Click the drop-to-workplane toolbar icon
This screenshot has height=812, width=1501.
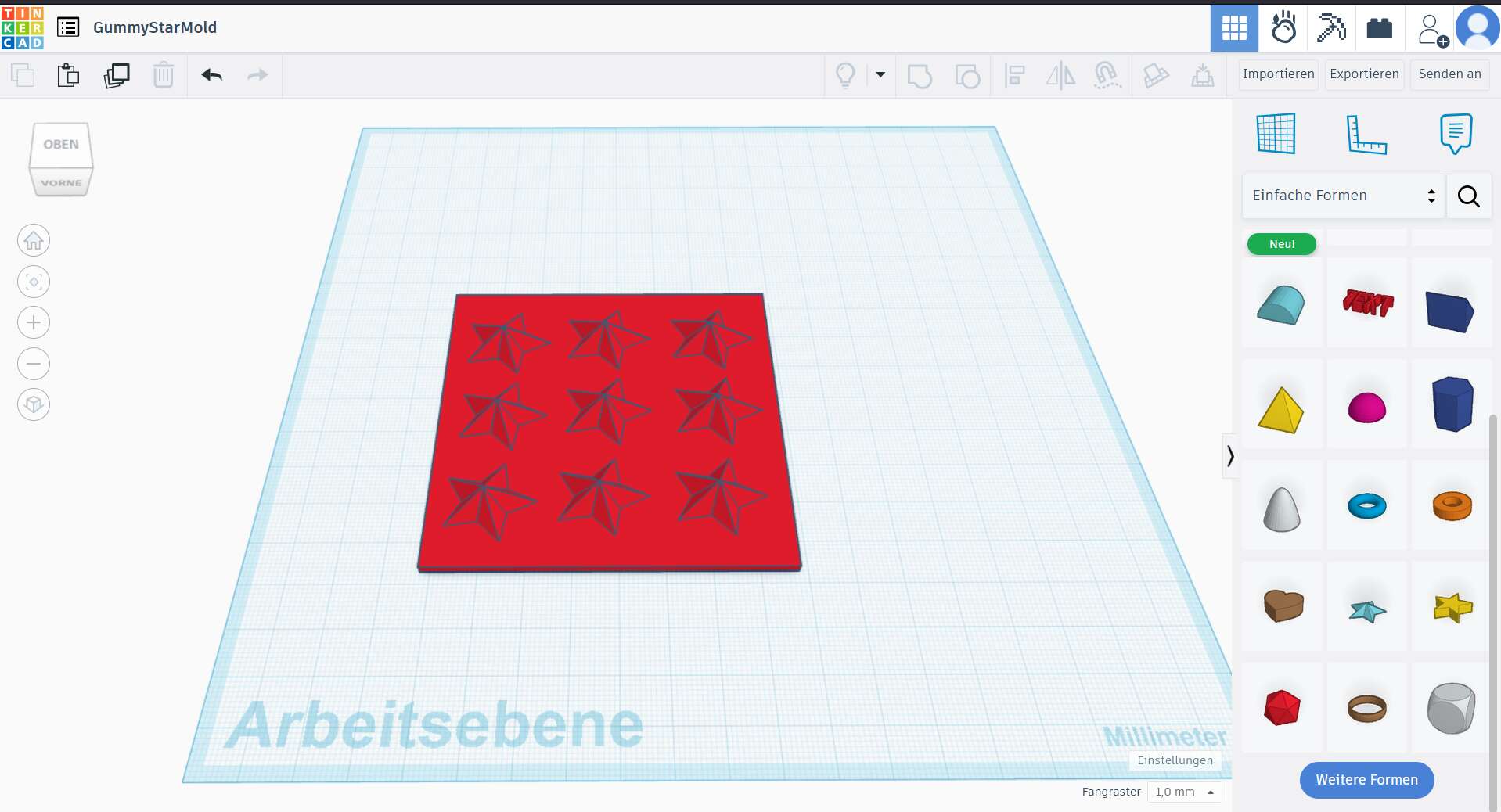pyautogui.click(x=1203, y=76)
